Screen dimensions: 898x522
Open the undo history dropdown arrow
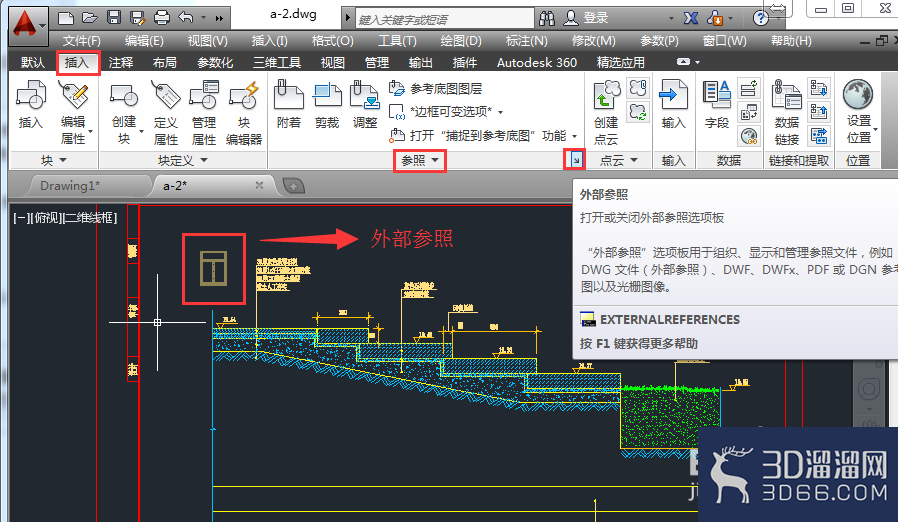[x=203, y=18]
